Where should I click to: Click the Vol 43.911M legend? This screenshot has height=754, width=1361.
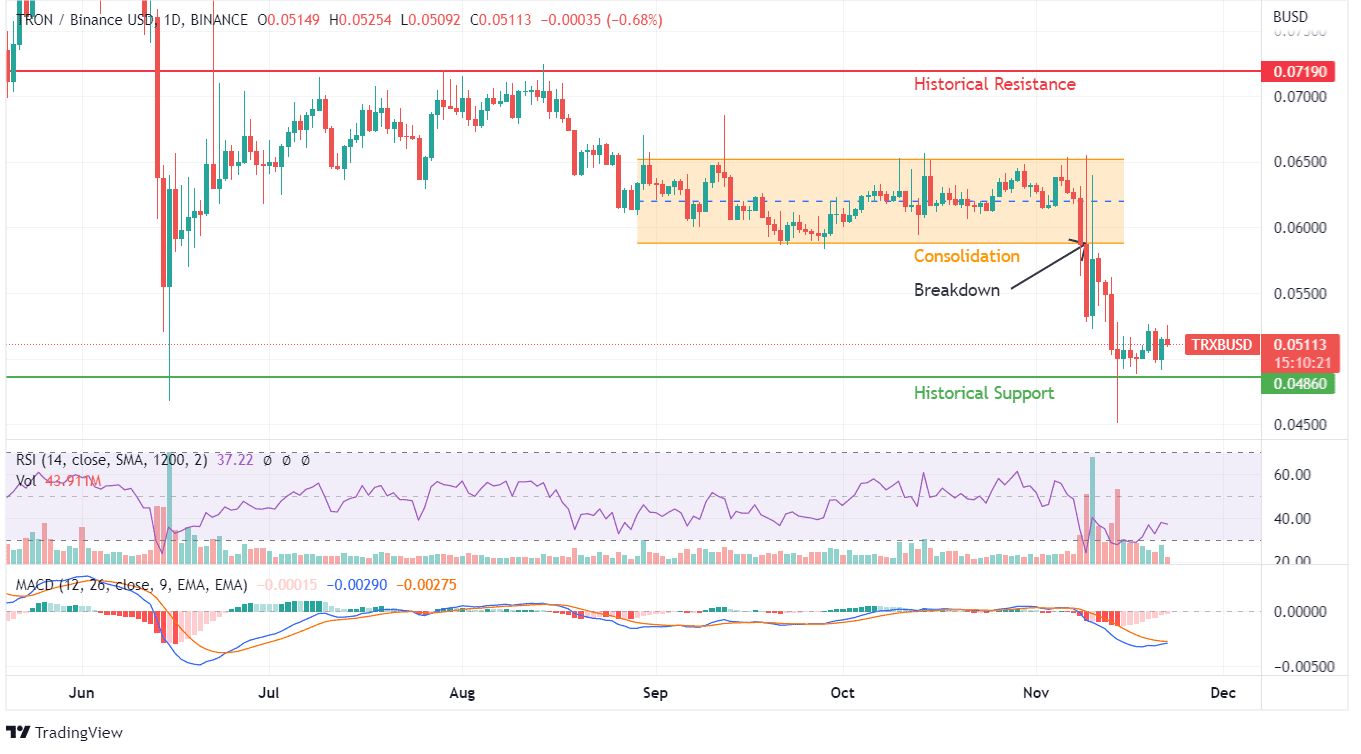pyautogui.click(x=57, y=481)
